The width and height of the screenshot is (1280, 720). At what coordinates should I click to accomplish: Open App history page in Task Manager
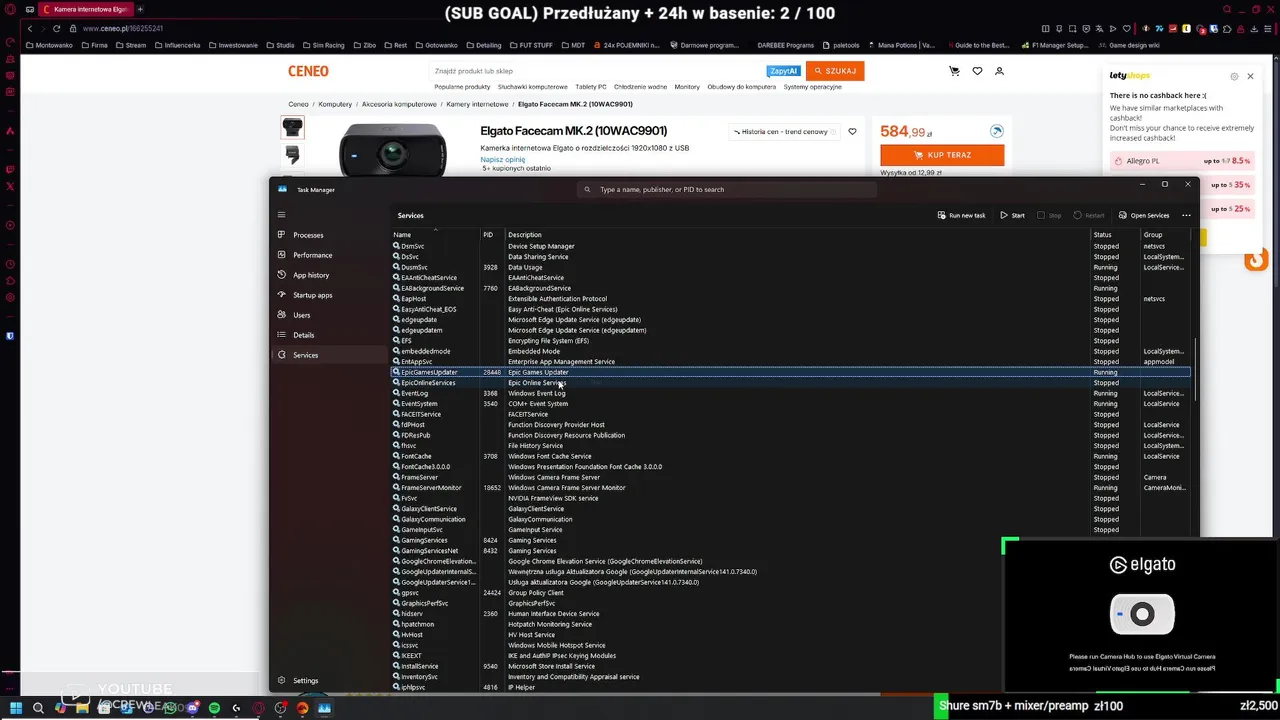click(x=330, y=275)
